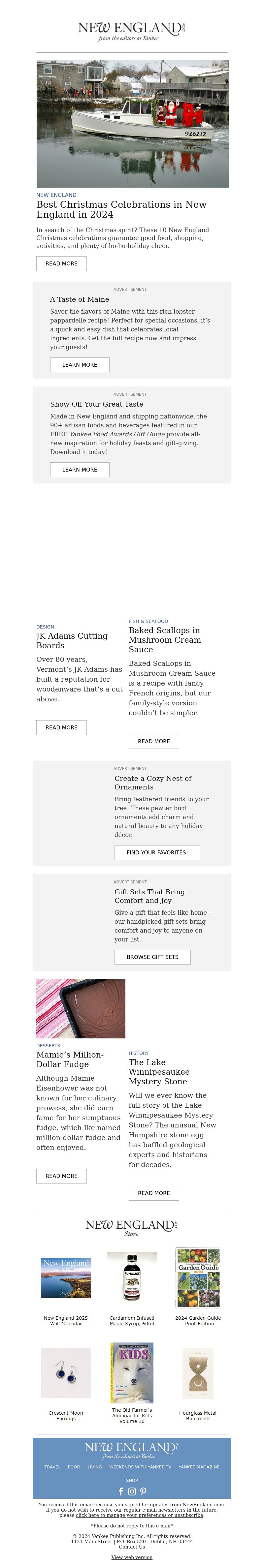Click Learn More under A Taste of Maine

tap(80, 365)
